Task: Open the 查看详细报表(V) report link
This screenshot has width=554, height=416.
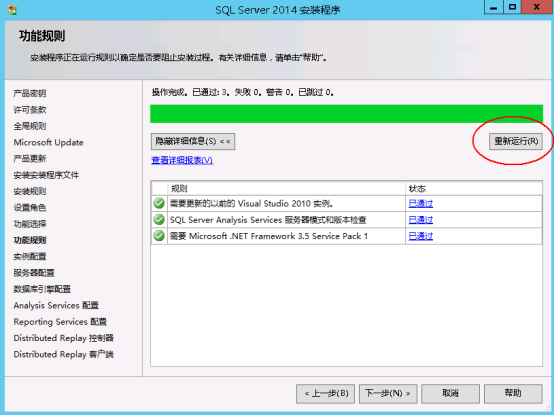Action: pos(182,160)
